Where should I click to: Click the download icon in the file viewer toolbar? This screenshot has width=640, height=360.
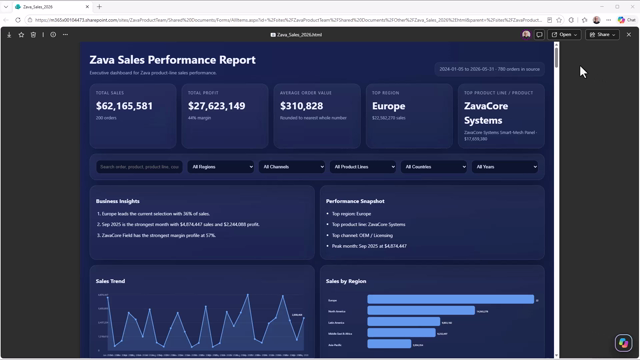coord(9,35)
